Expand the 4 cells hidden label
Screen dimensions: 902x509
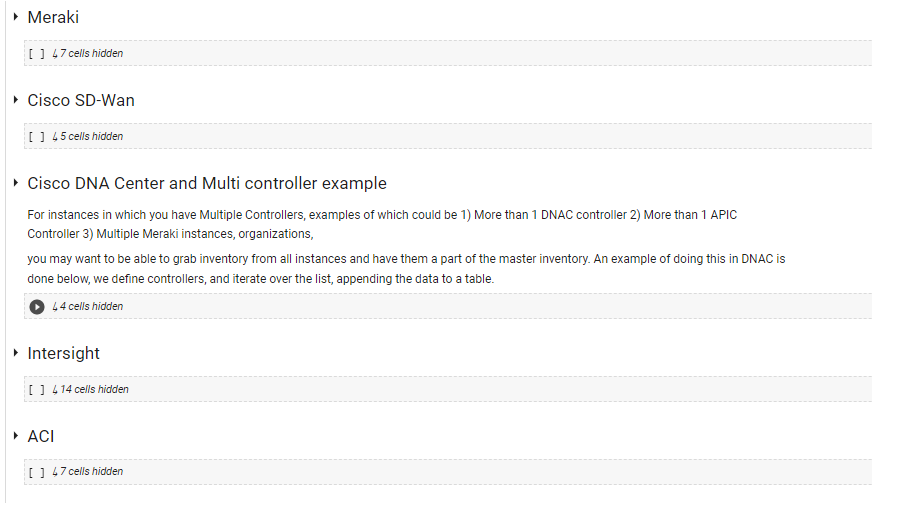click(91, 307)
